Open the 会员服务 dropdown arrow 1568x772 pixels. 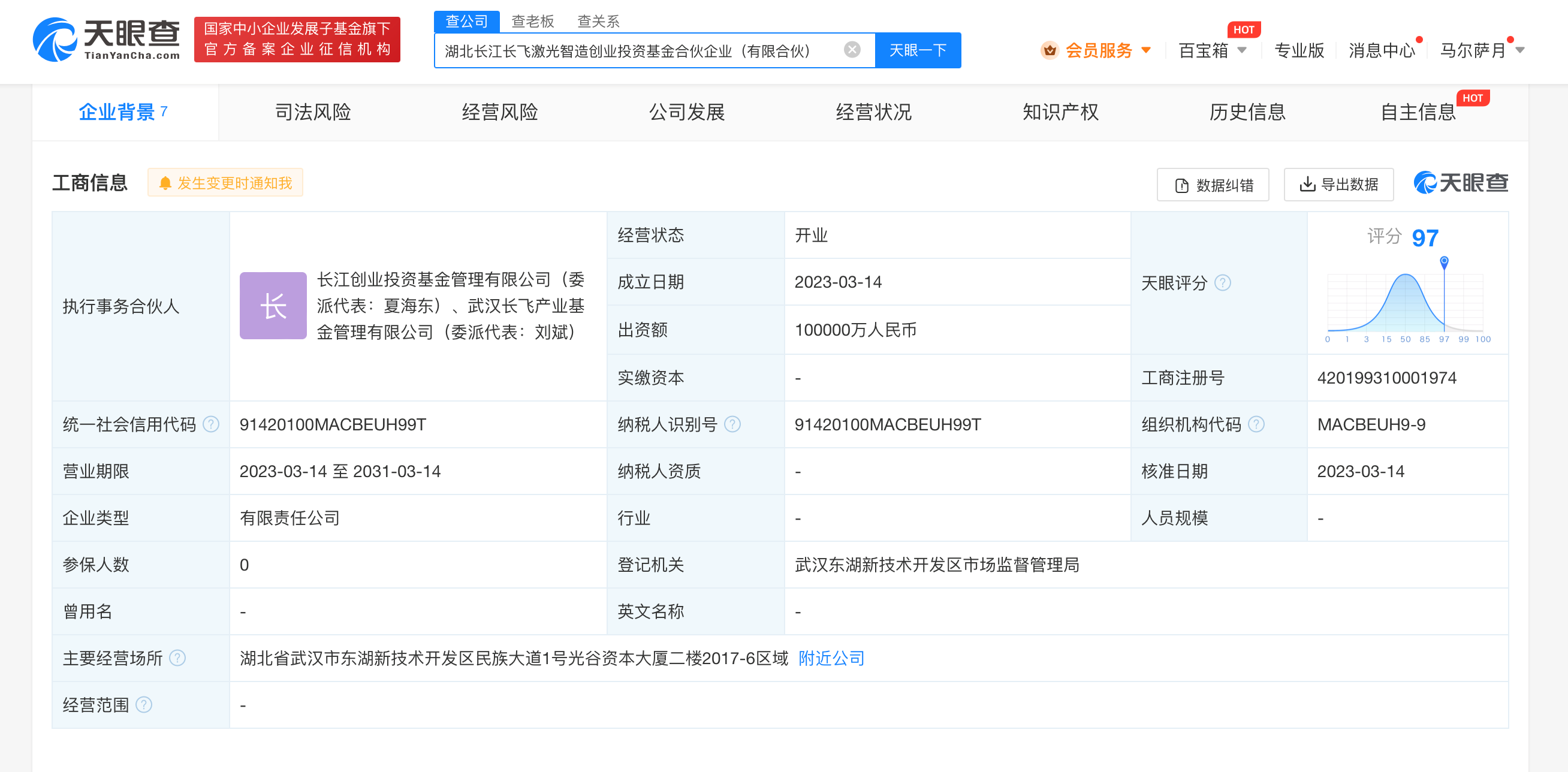tap(1146, 50)
